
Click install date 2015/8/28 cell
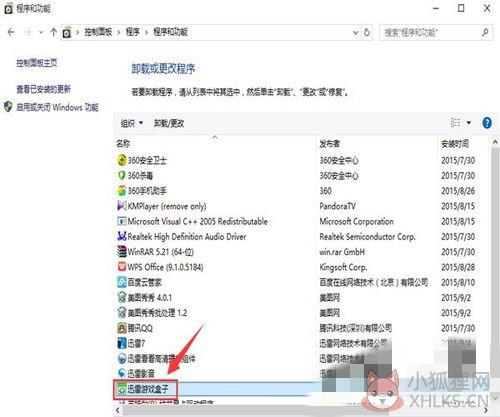[x=458, y=267]
